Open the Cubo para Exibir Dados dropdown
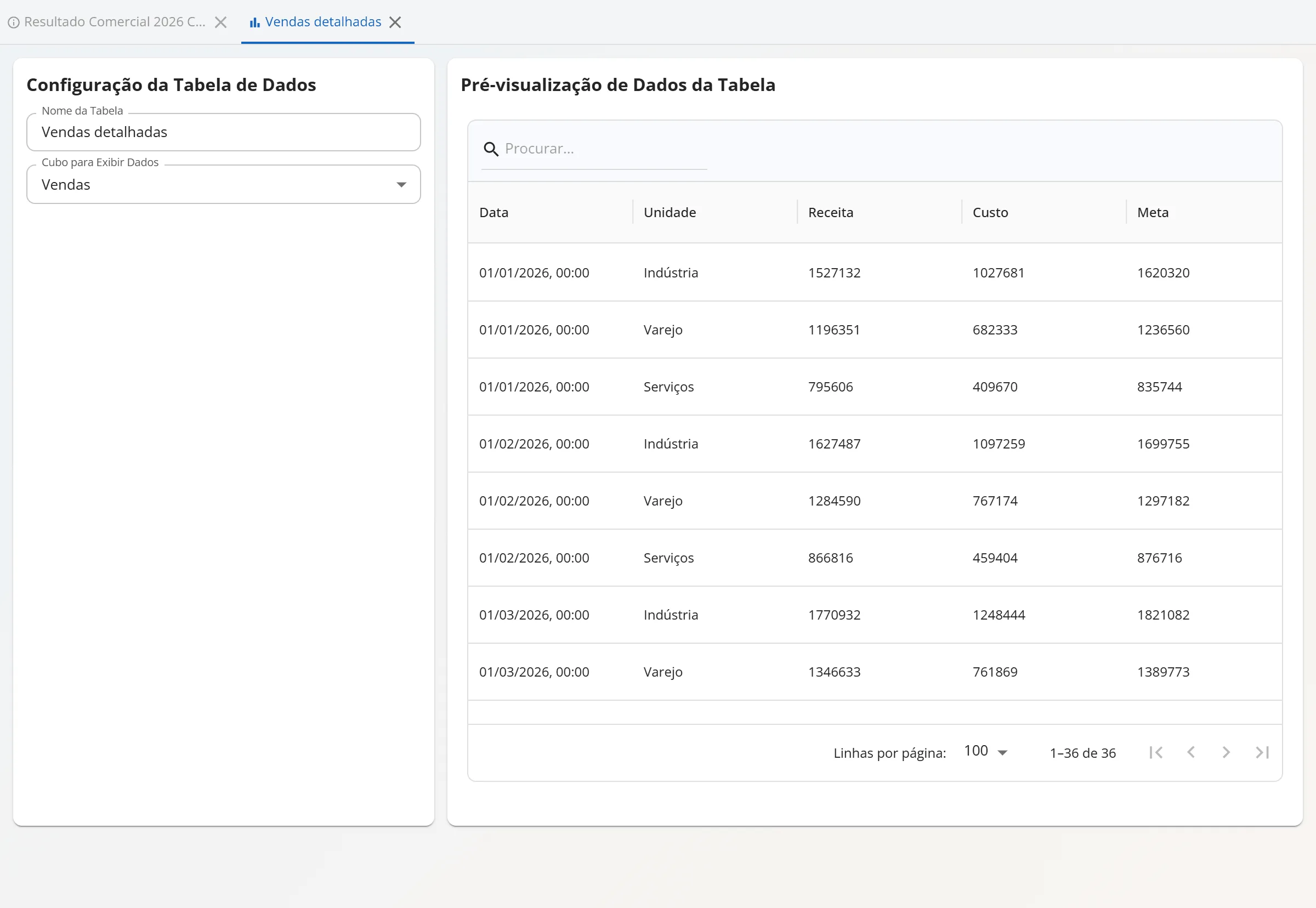Viewport: 1316px width, 908px height. [x=224, y=184]
